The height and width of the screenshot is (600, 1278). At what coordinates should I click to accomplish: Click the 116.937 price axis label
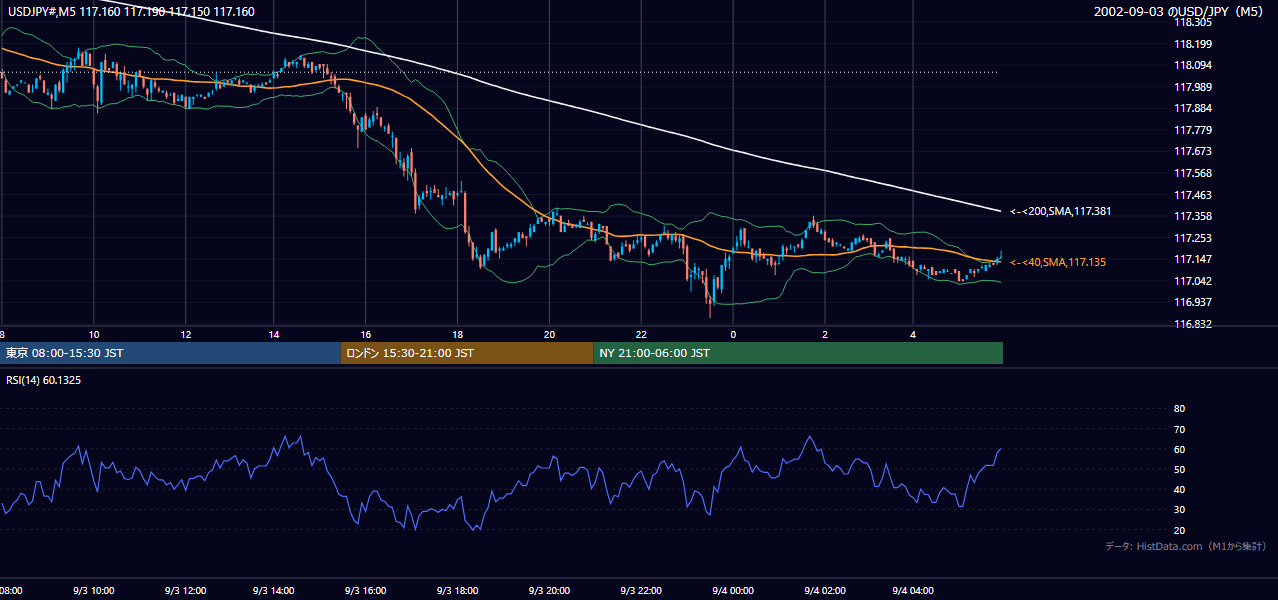pyautogui.click(x=1193, y=302)
